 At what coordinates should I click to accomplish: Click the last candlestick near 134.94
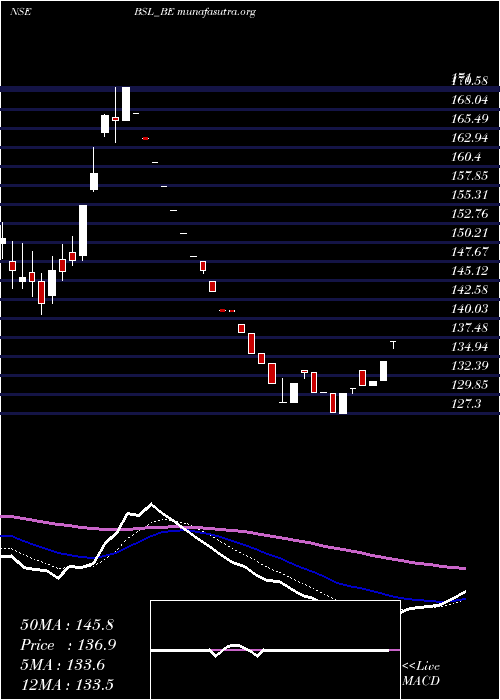point(393,345)
